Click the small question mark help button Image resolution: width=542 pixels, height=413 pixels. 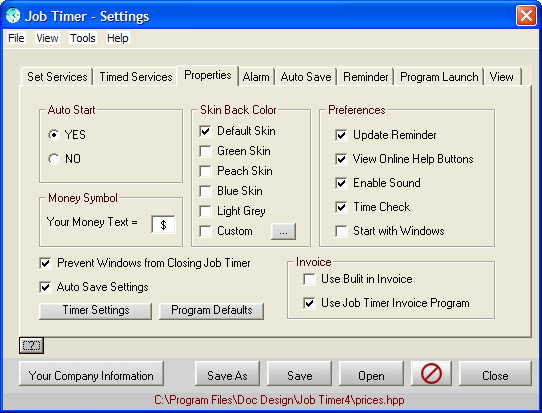(31, 345)
